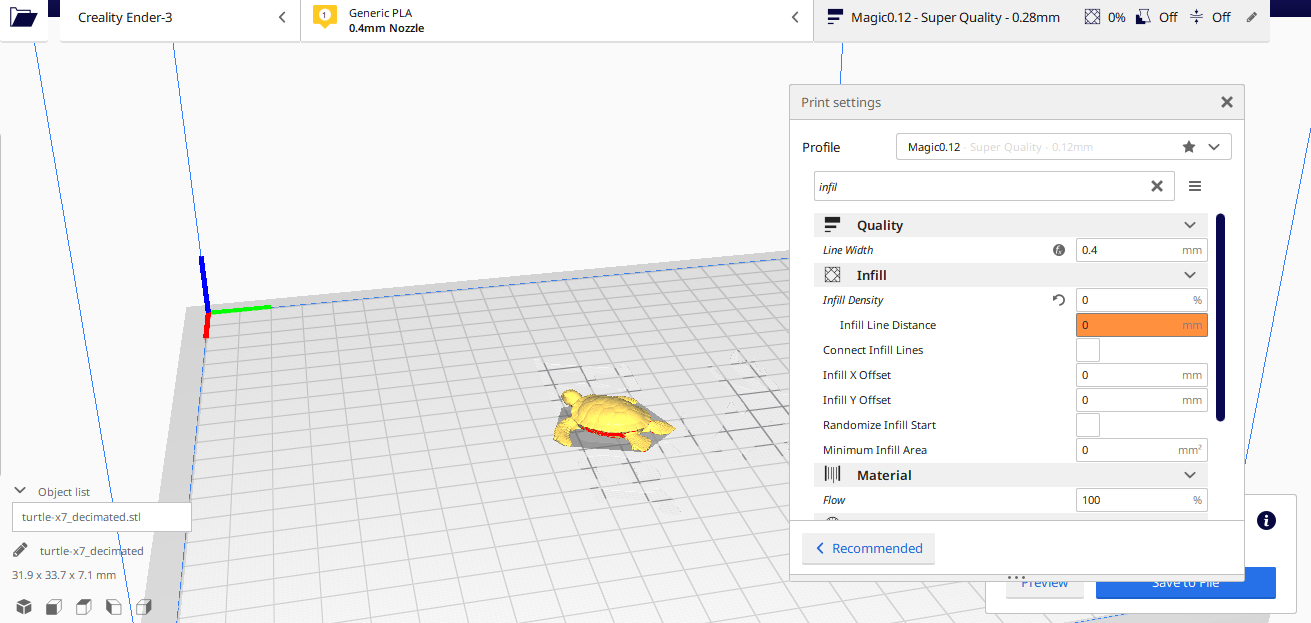Toggle the Randomize Infill Start checkbox
Screen dimensions: 1311x623
click(1087, 425)
